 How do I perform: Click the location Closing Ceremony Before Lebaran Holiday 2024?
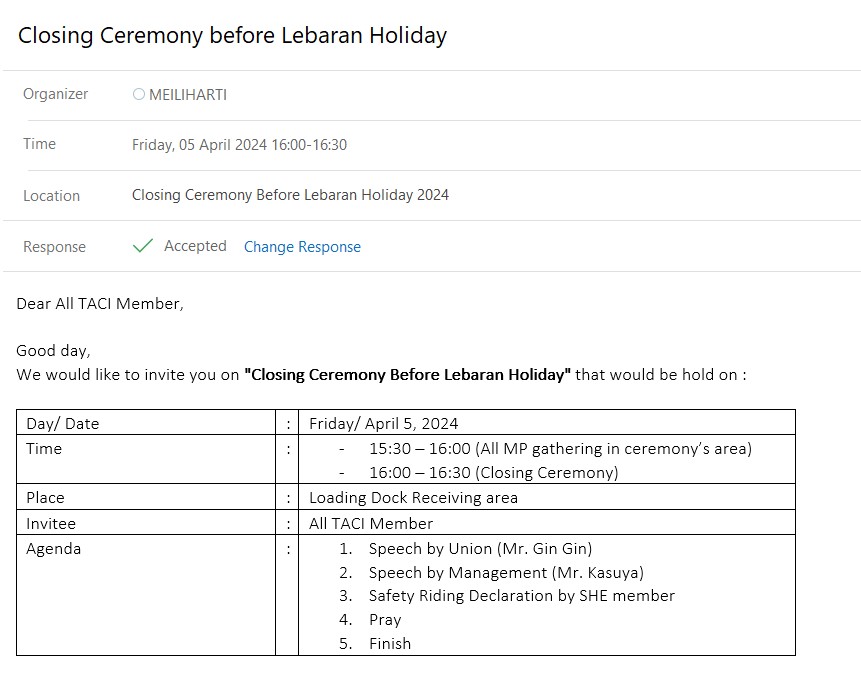[x=289, y=194]
